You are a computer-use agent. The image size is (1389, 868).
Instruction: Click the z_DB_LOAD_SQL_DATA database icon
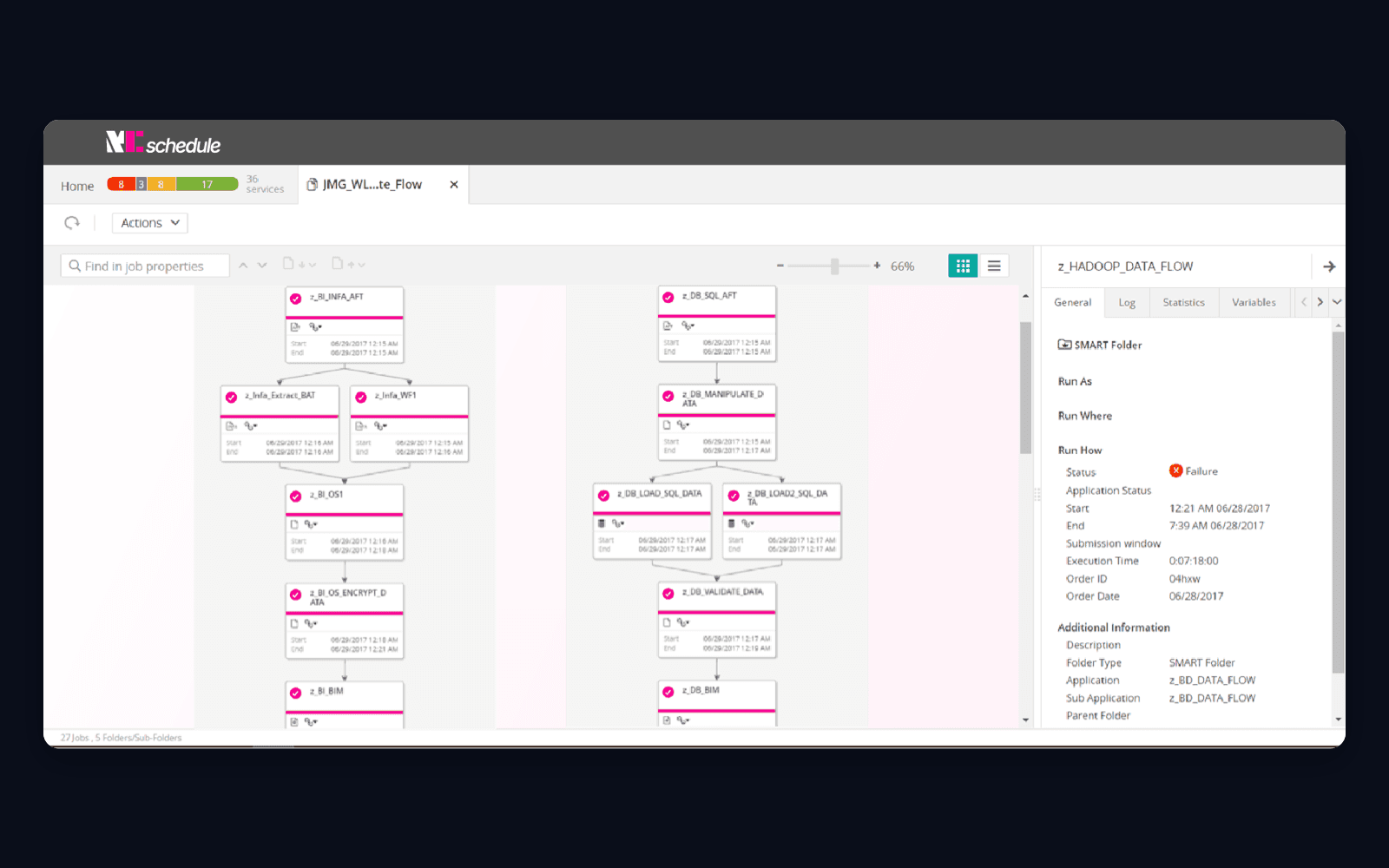[602, 523]
